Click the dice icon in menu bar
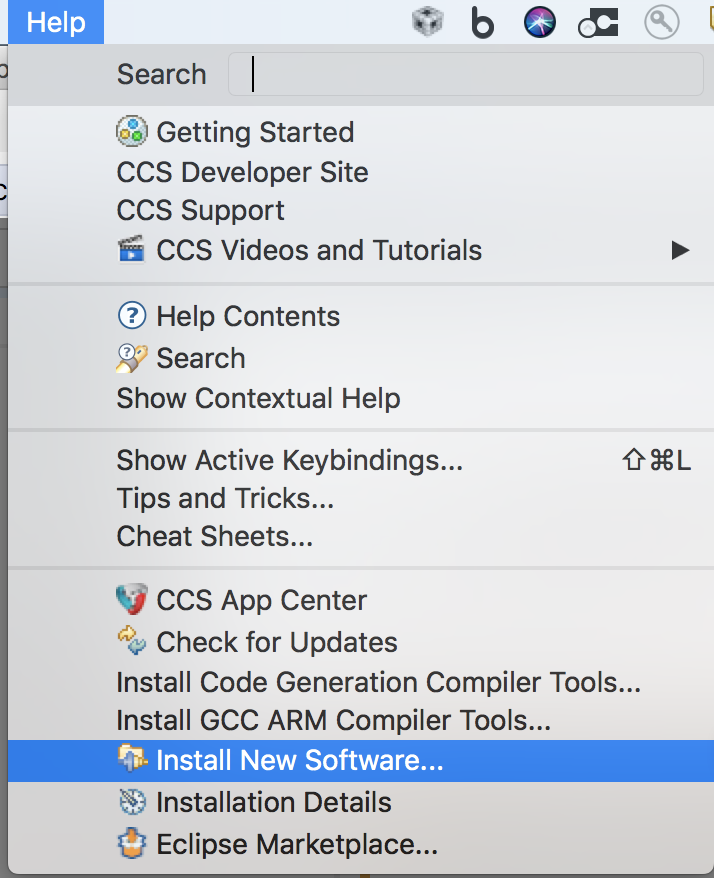Screen dimensions: 714x878 (428, 22)
